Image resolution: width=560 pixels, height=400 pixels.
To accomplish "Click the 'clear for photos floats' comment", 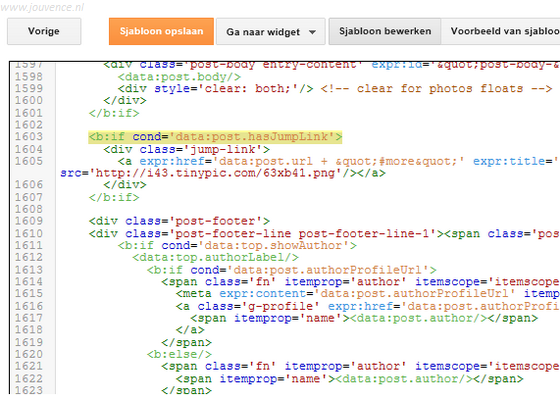I will [x=436, y=89].
